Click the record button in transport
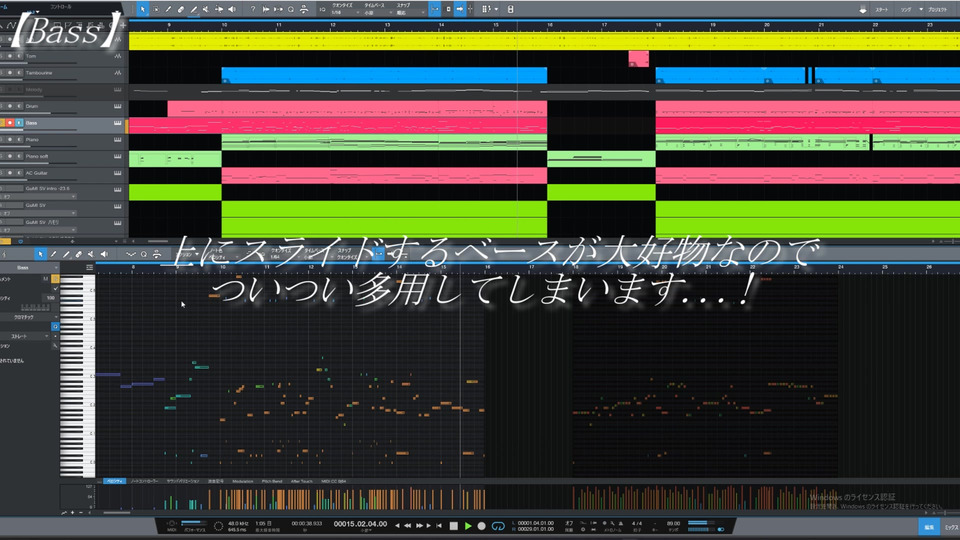960x540 pixels. pos(482,526)
